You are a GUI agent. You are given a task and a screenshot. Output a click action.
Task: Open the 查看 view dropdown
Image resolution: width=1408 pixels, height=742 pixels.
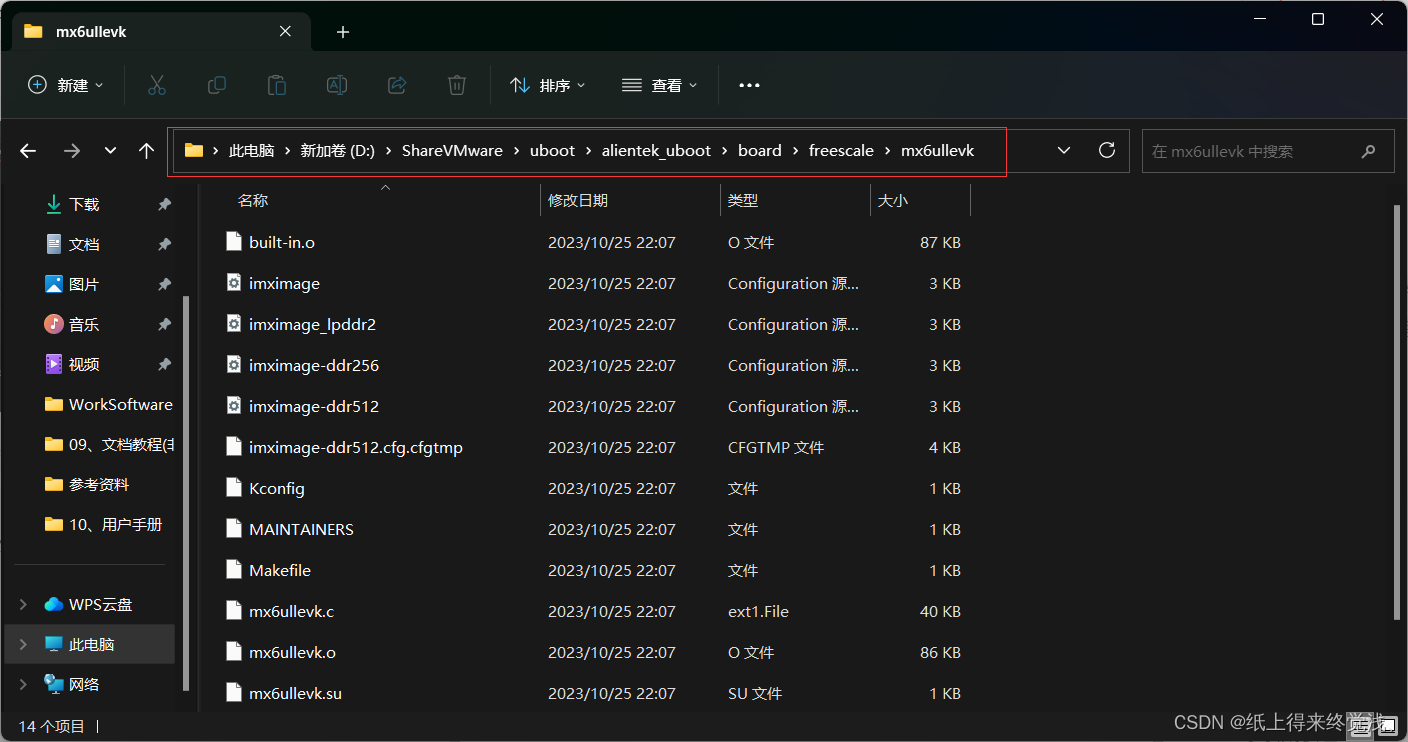(x=659, y=85)
